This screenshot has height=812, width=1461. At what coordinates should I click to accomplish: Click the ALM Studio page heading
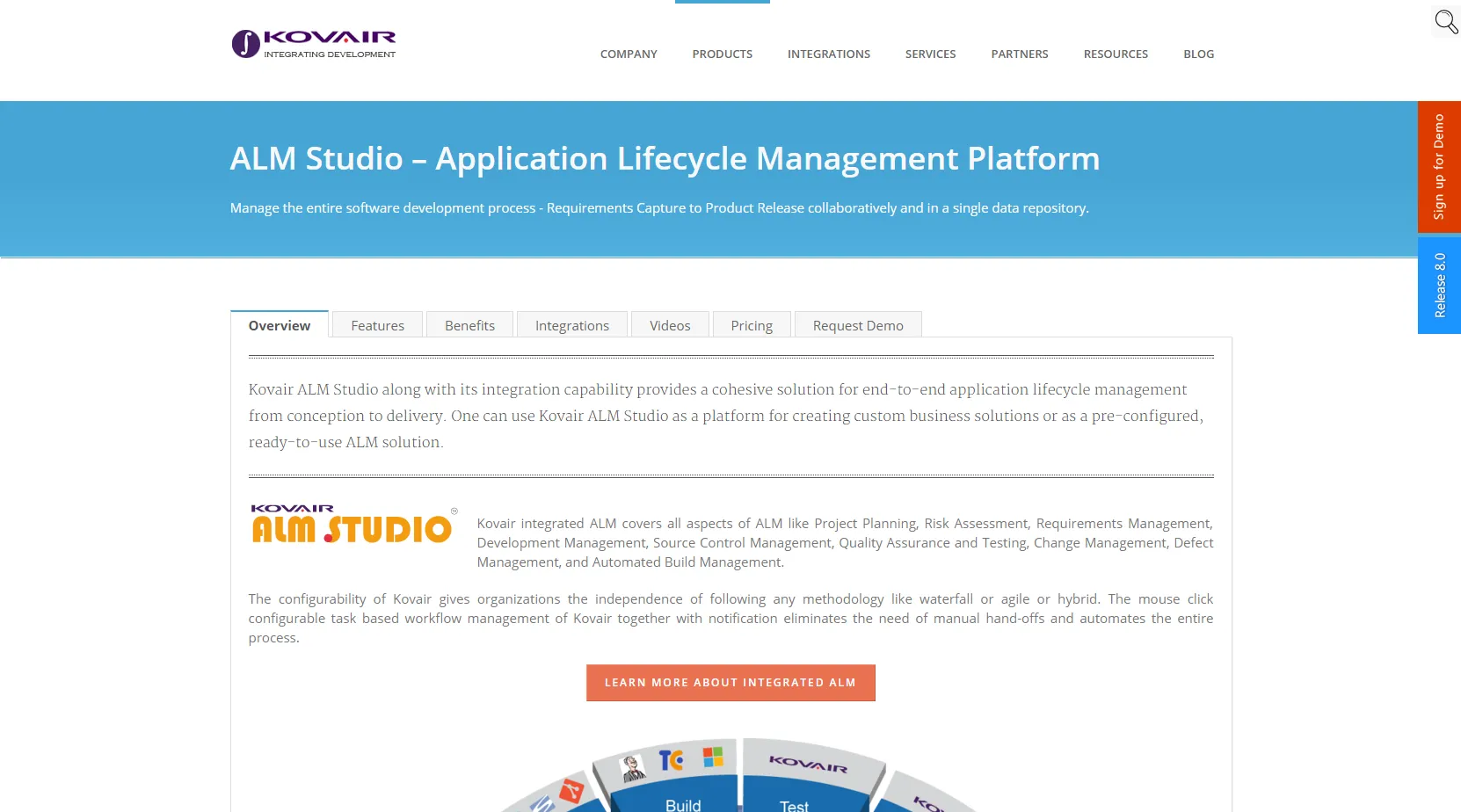665,158
